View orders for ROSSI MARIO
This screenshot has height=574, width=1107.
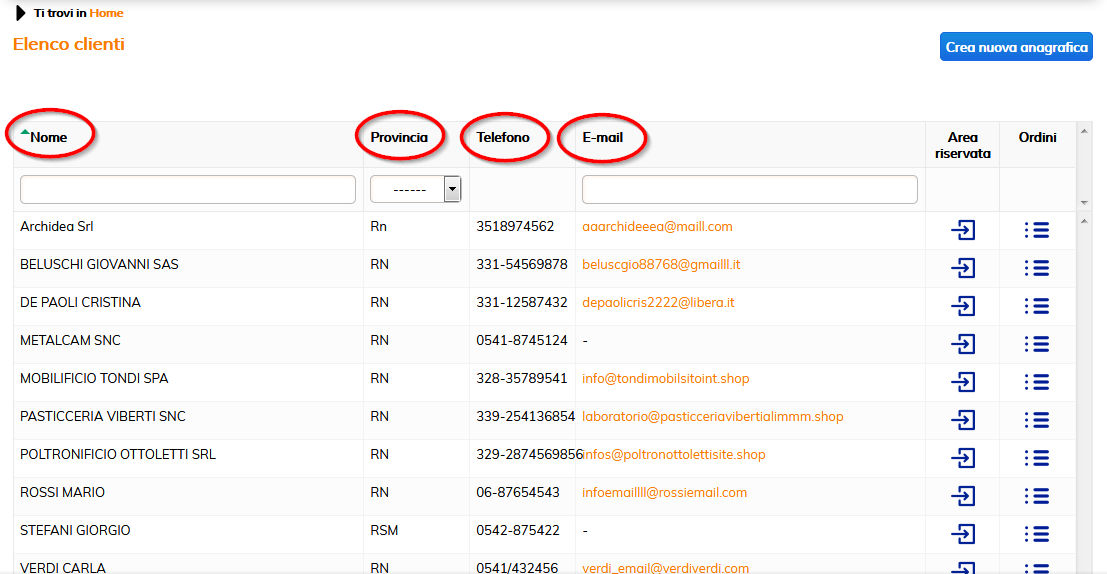click(1037, 496)
